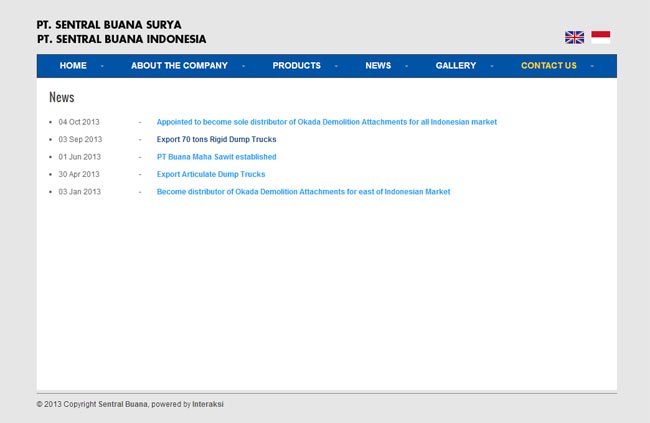650x423 pixels.
Task: Visit the Interaksi link in the footer
Action: 208,404
